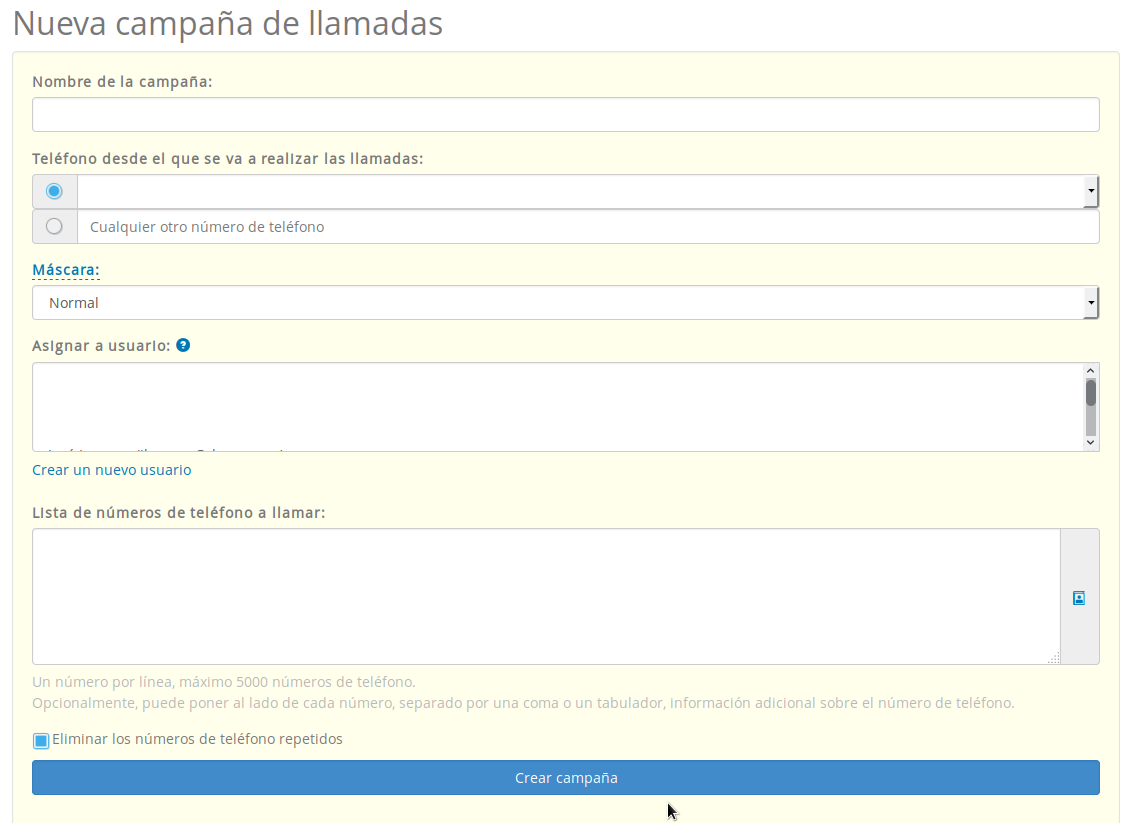The image size is (1123, 823).
Task: Select the first phone number radio button
Action: pos(53,191)
